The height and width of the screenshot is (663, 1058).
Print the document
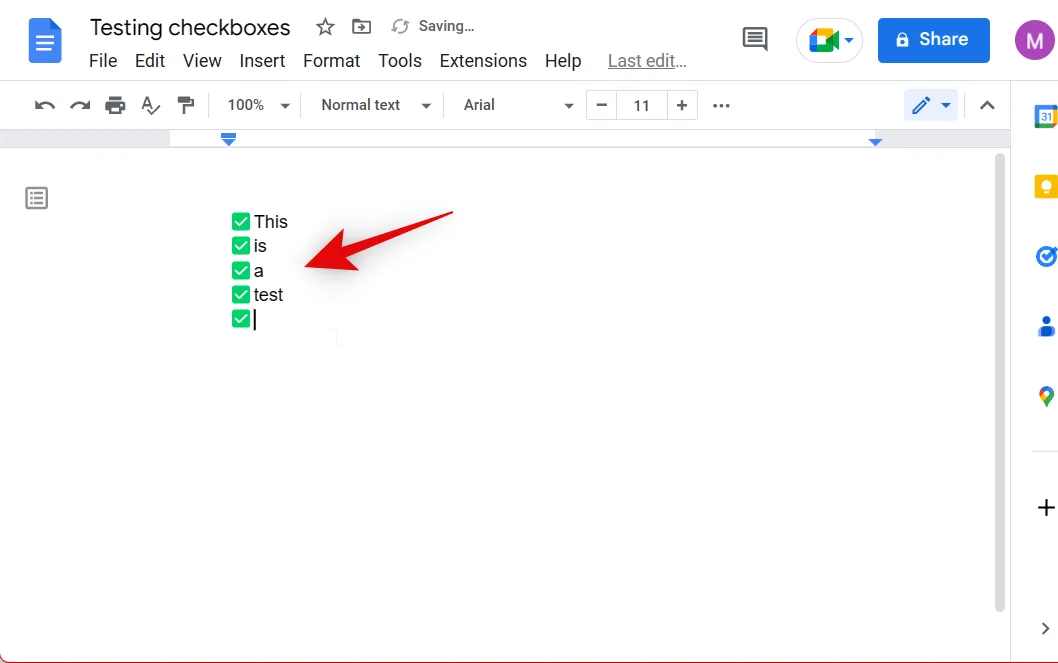pos(115,106)
